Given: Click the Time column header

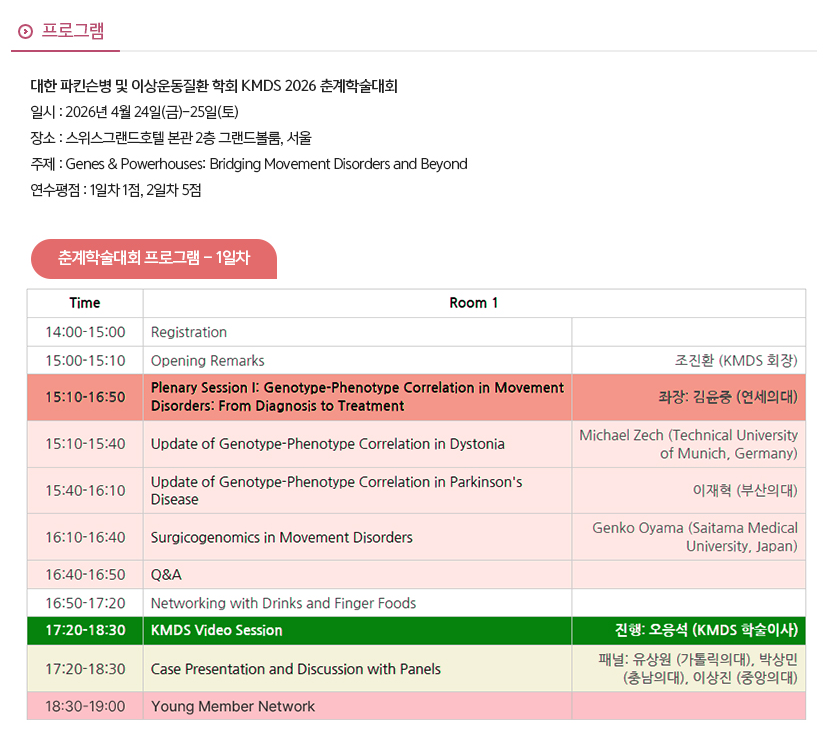Looking at the screenshot, I should [85, 303].
